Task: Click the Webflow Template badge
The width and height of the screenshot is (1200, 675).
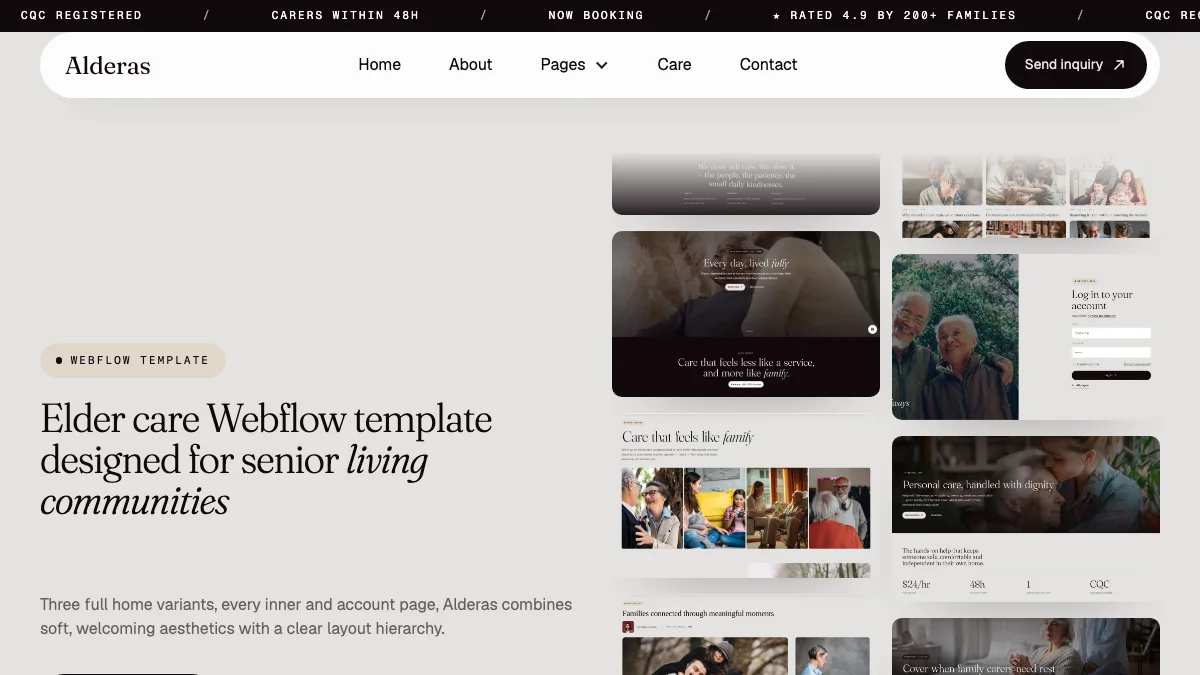Action: pos(133,360)
